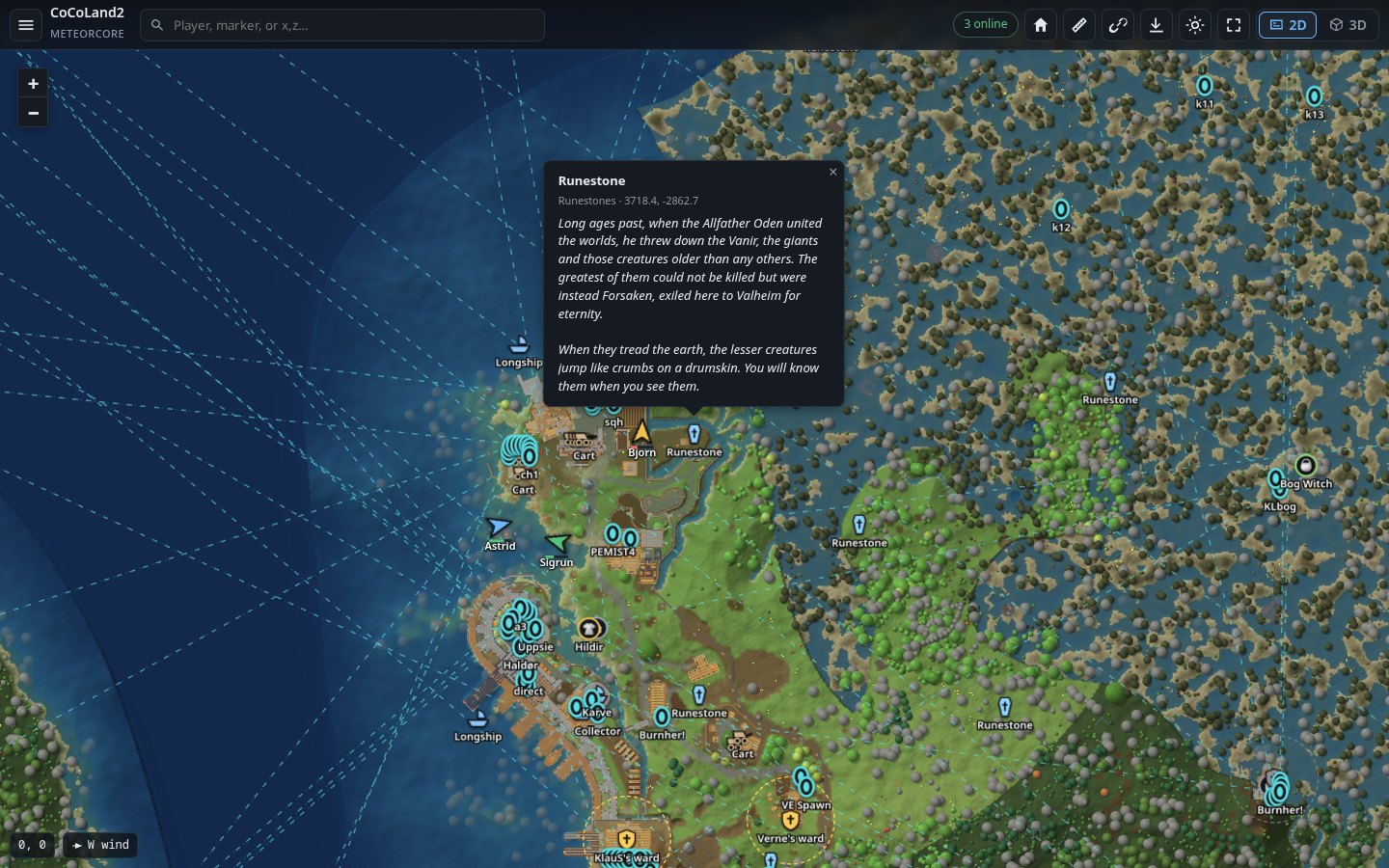Select the VE Spawn portal marker
The image size is (1389, 868).
[x=806, y=787]
